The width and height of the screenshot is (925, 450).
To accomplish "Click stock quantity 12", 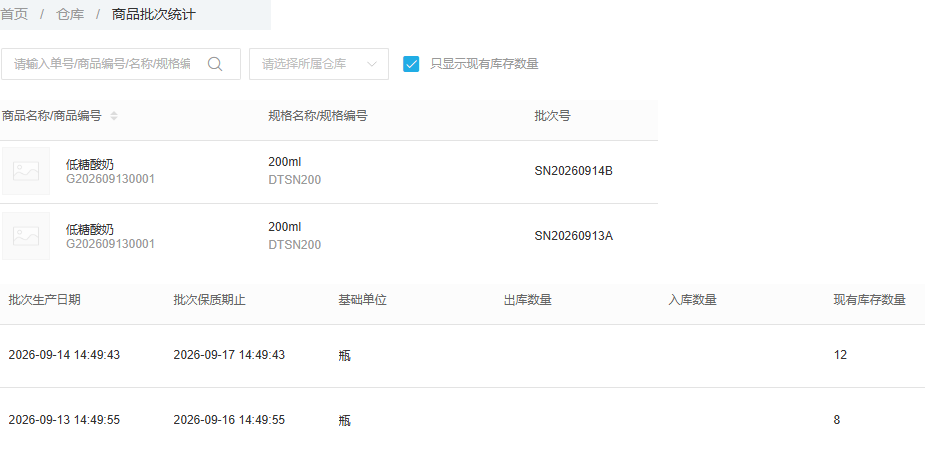I will (840, 355).
